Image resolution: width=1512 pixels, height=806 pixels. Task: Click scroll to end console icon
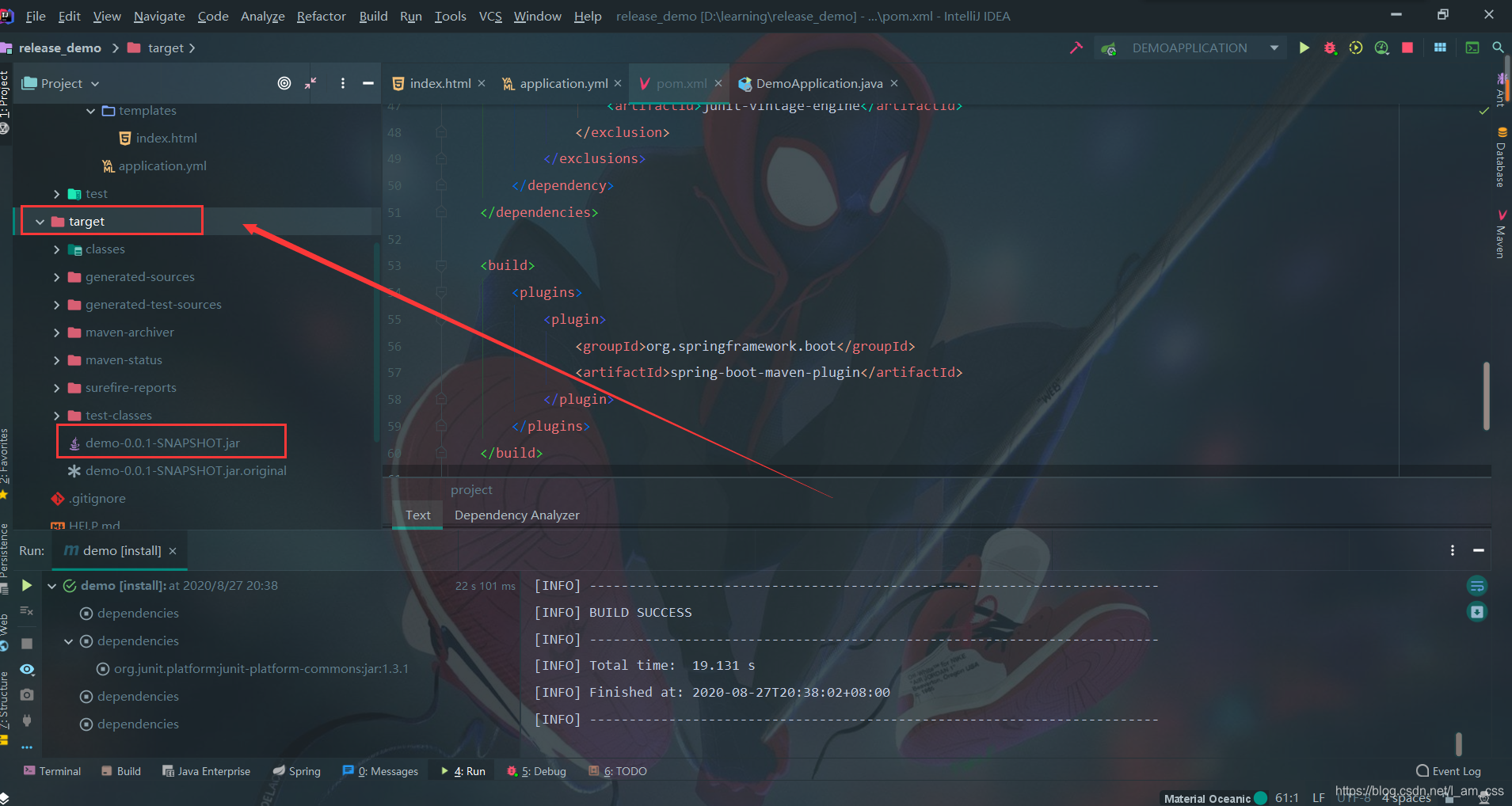[1476, 612]
